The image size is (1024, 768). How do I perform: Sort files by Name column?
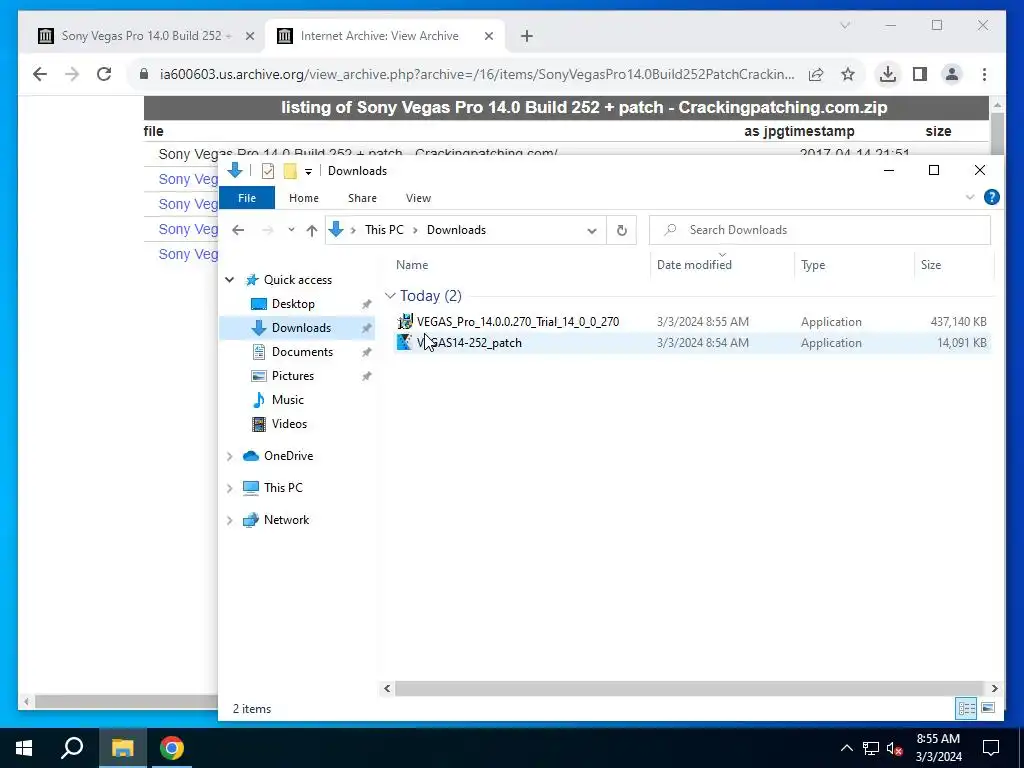[412, 265]
